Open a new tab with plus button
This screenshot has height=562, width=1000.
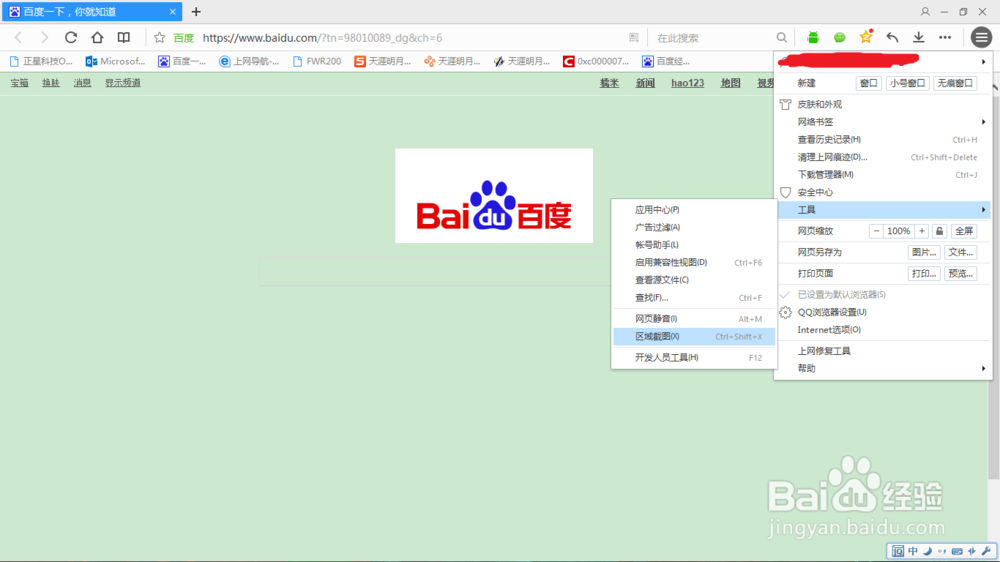click(196, 11)
